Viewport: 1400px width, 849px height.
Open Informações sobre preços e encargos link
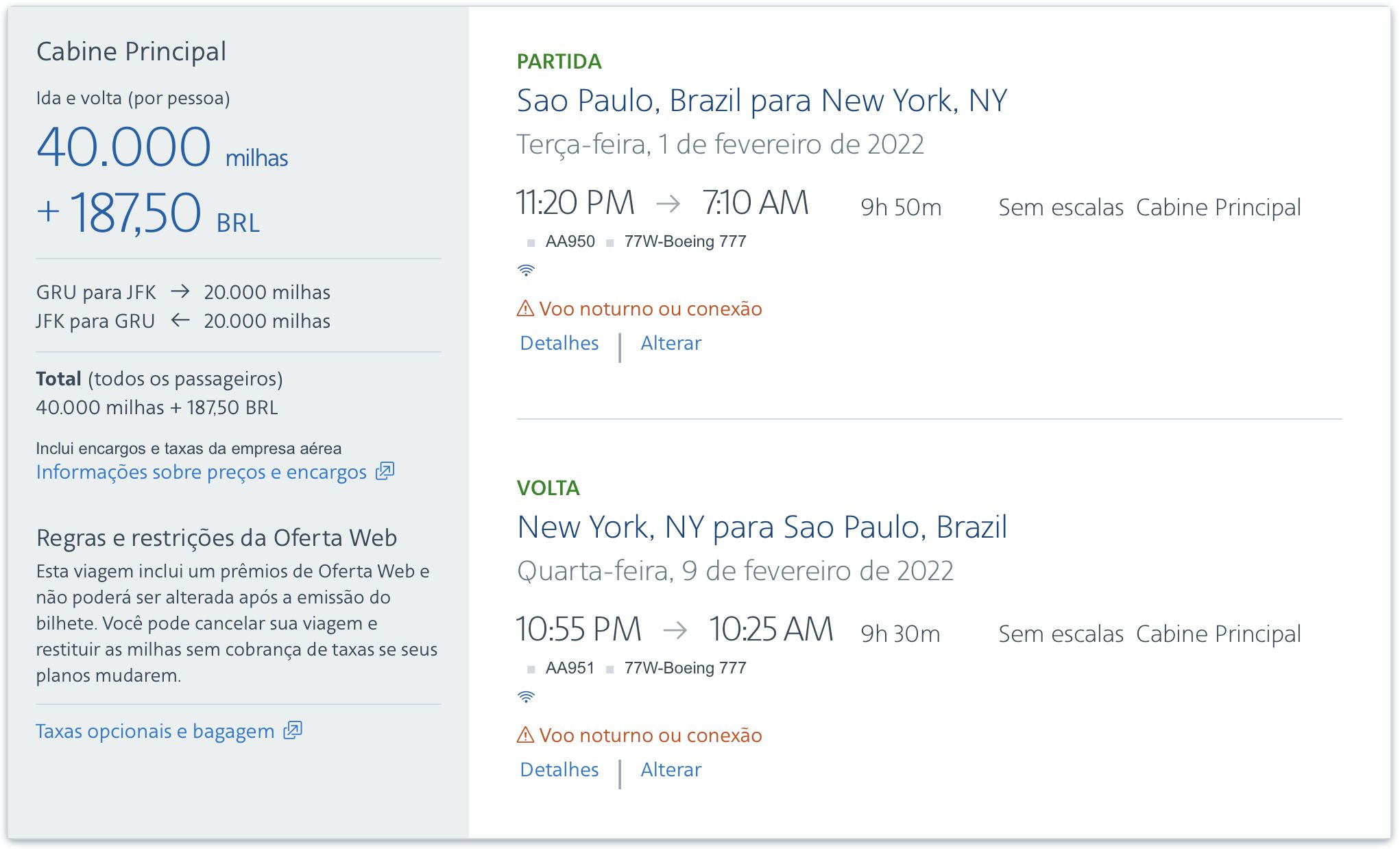point(202,472)
